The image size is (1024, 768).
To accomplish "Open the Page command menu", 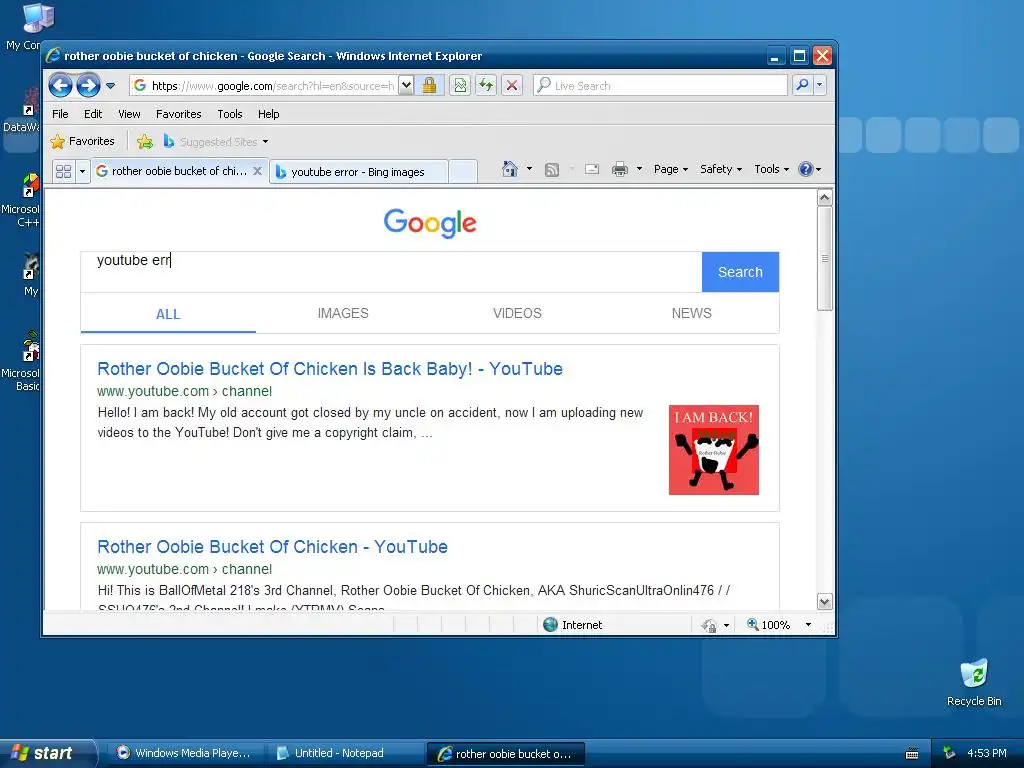I will [671, 169].
